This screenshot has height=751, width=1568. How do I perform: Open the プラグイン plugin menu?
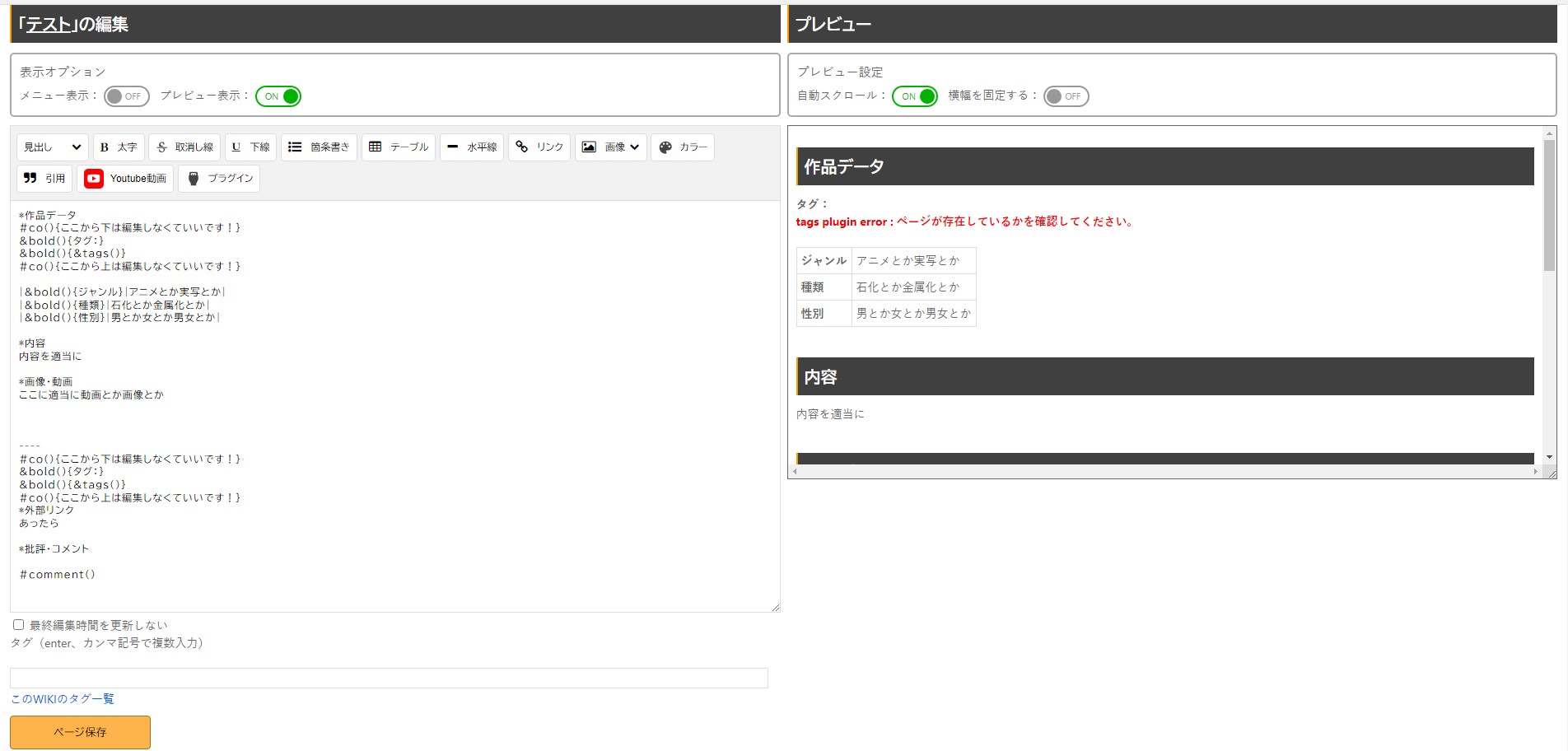tap(221, 179)
